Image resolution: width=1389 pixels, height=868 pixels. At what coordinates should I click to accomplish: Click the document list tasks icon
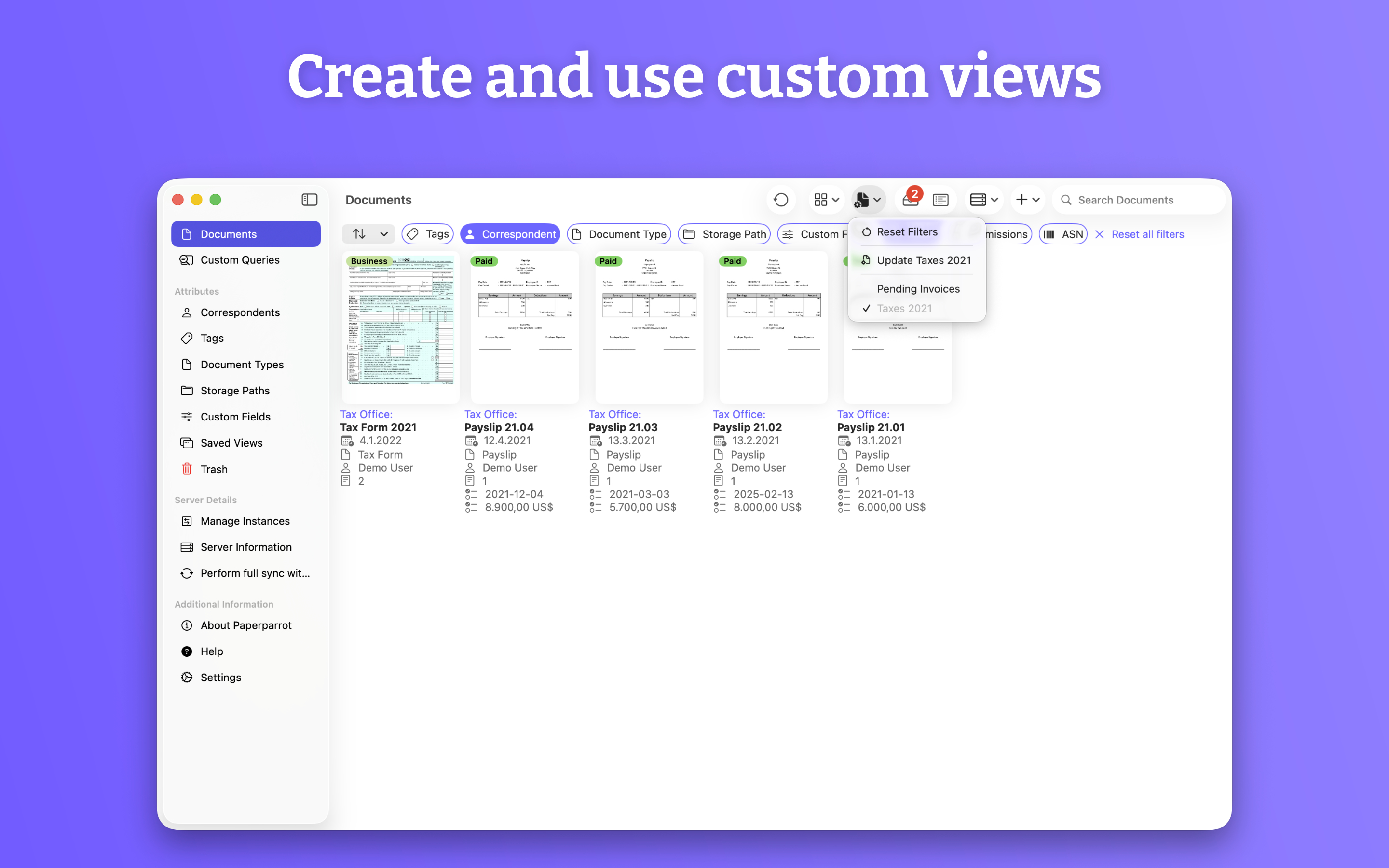941,200
